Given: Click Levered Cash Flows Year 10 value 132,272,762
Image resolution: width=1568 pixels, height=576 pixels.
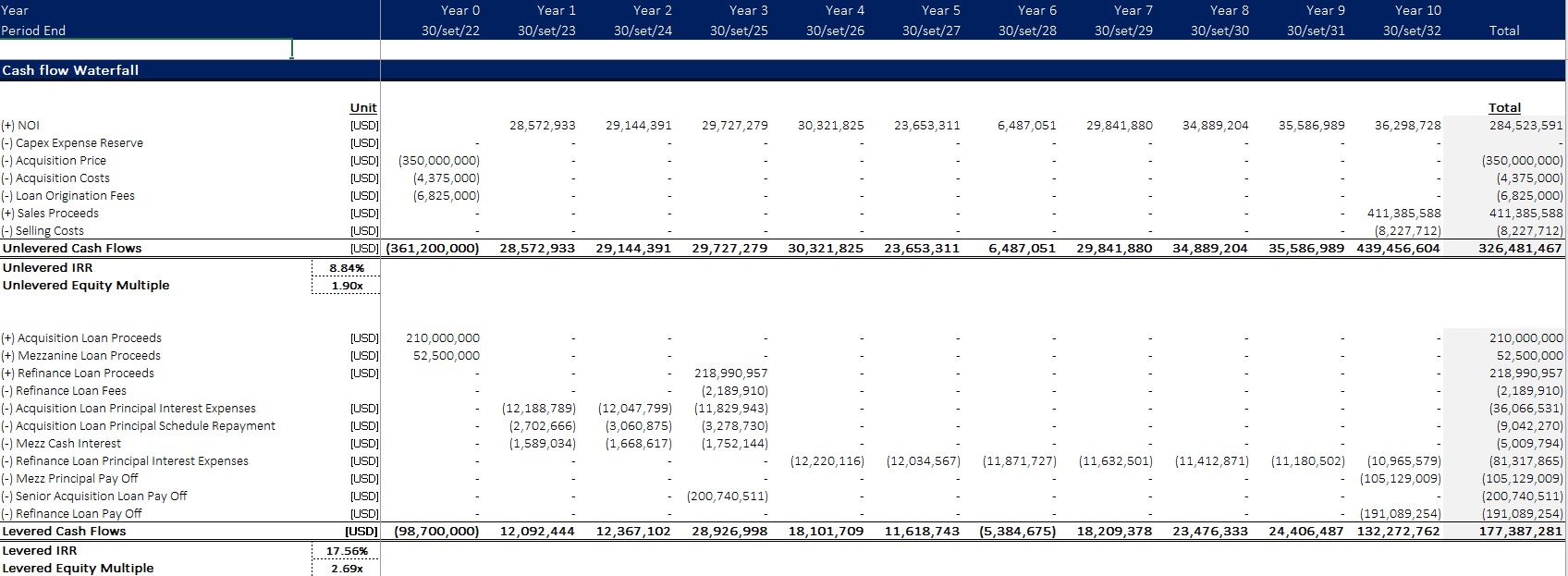Looking at the screenshot, I should pyautogui.click(x=1398, y=532).
